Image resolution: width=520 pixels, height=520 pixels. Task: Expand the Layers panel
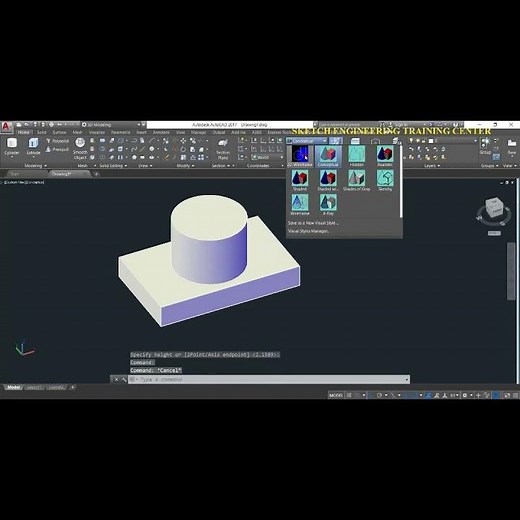tap(432, 166)
